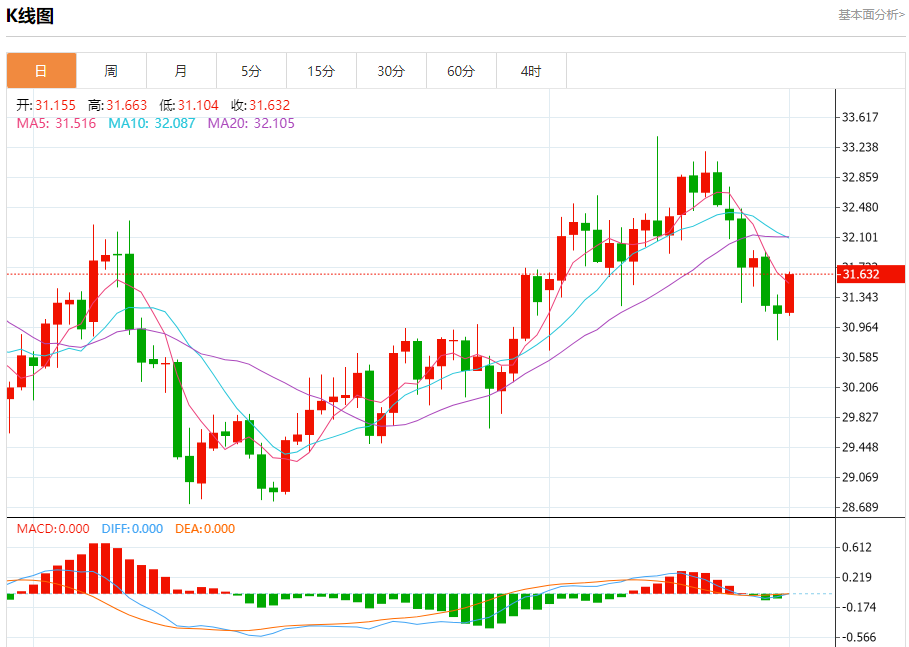909x647 pixels.
Task: Click the MA5 indicator label
Action: (56, 123)
